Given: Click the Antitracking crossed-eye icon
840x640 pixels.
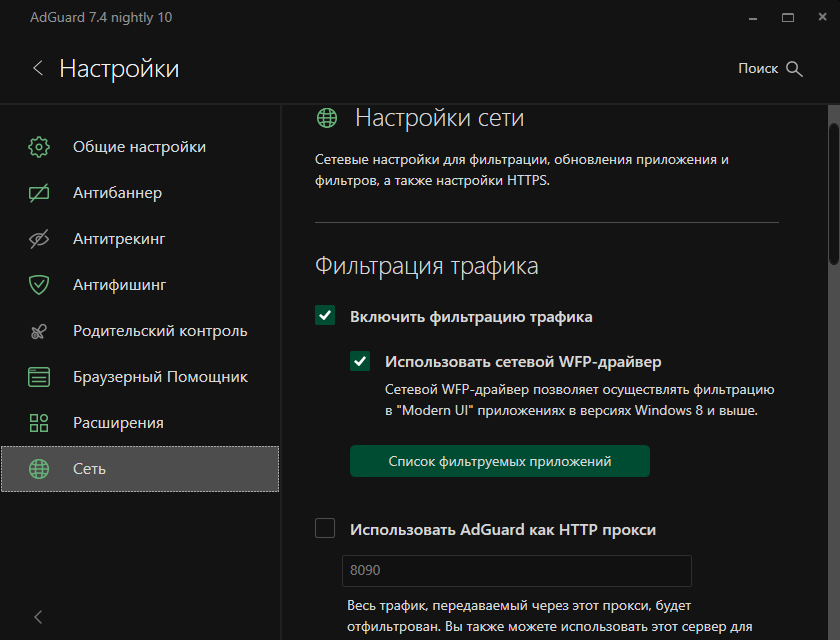Looking at the screenshot, I should (39, 239).
